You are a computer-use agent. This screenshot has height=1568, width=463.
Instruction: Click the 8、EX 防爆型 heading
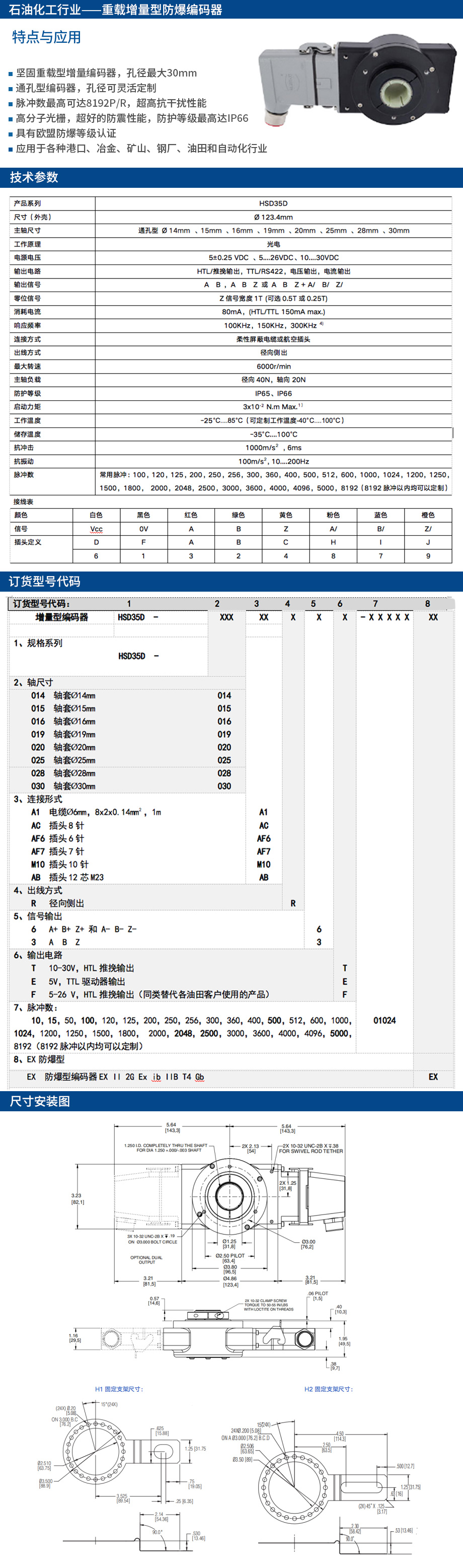(x=39, y=1059)
